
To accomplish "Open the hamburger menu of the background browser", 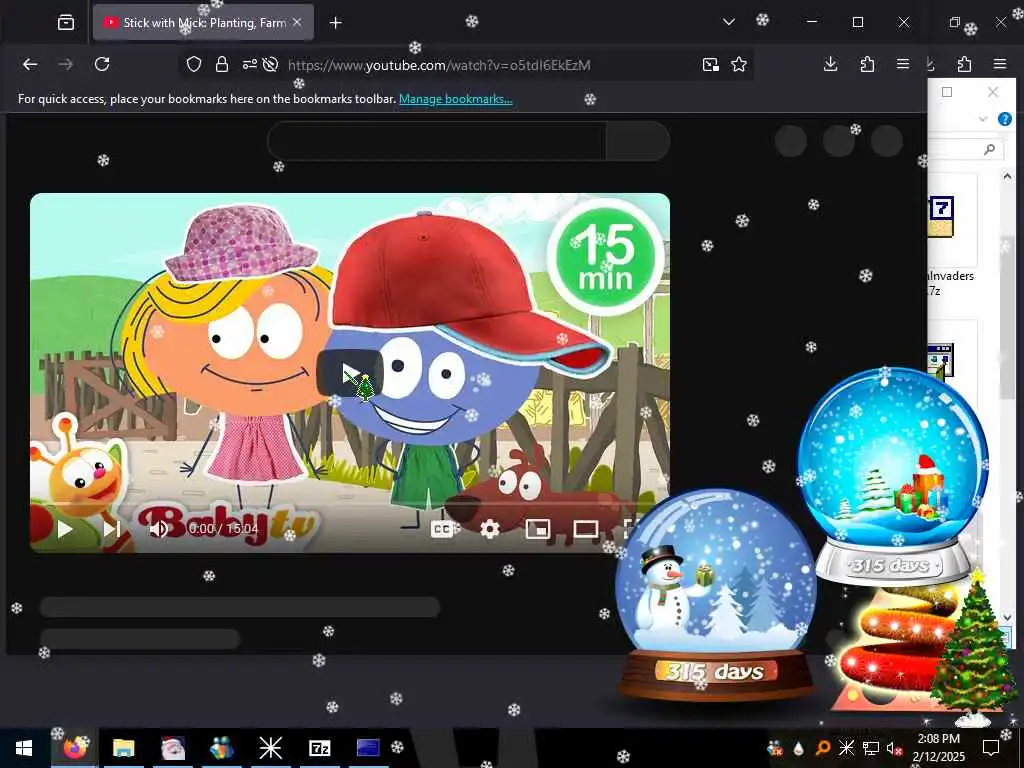I will coord(999,64).
